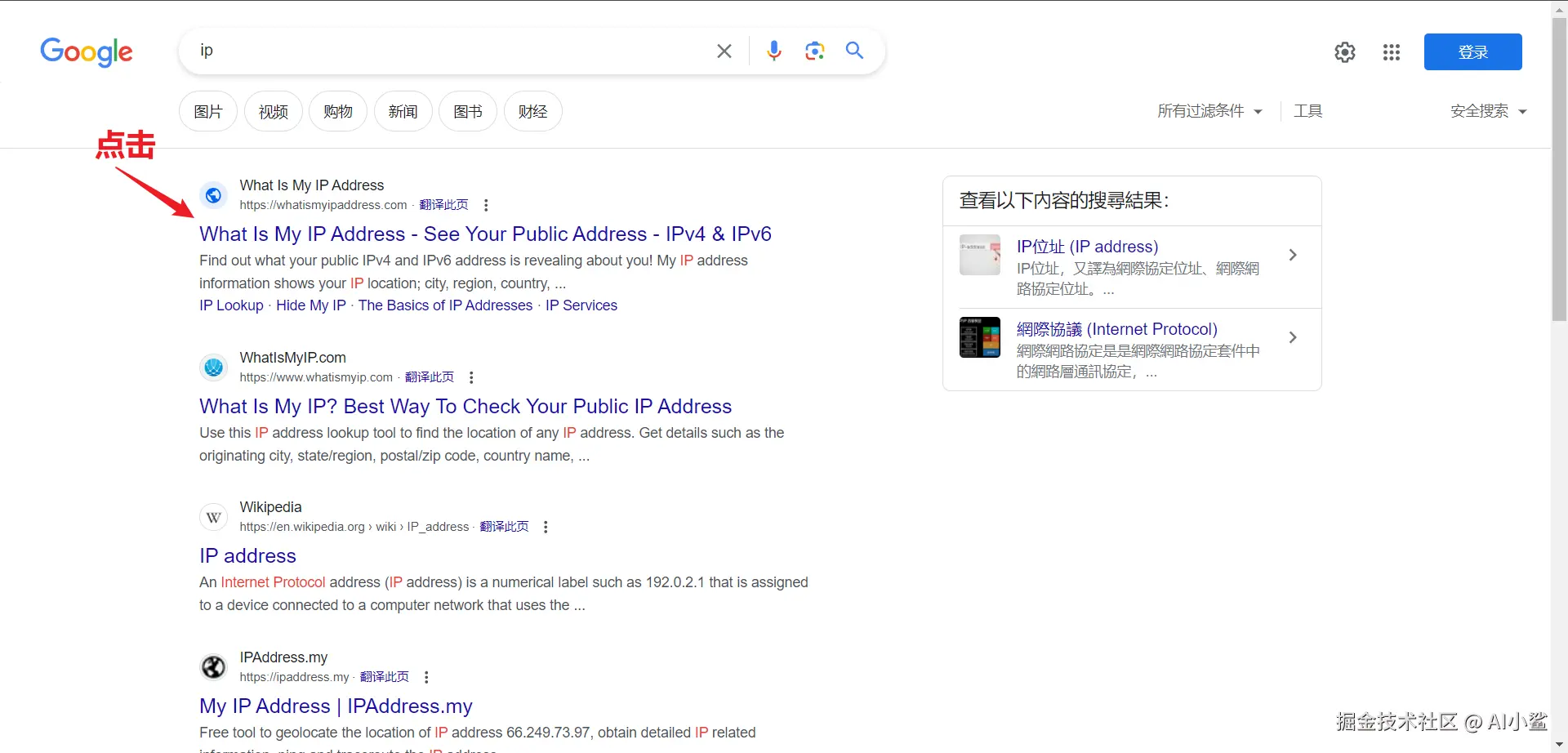Image resolution: width=1568 pixels, height=753 pixels.
Task: Switch to the 购物 shopping tab
Action: [338, 111]
